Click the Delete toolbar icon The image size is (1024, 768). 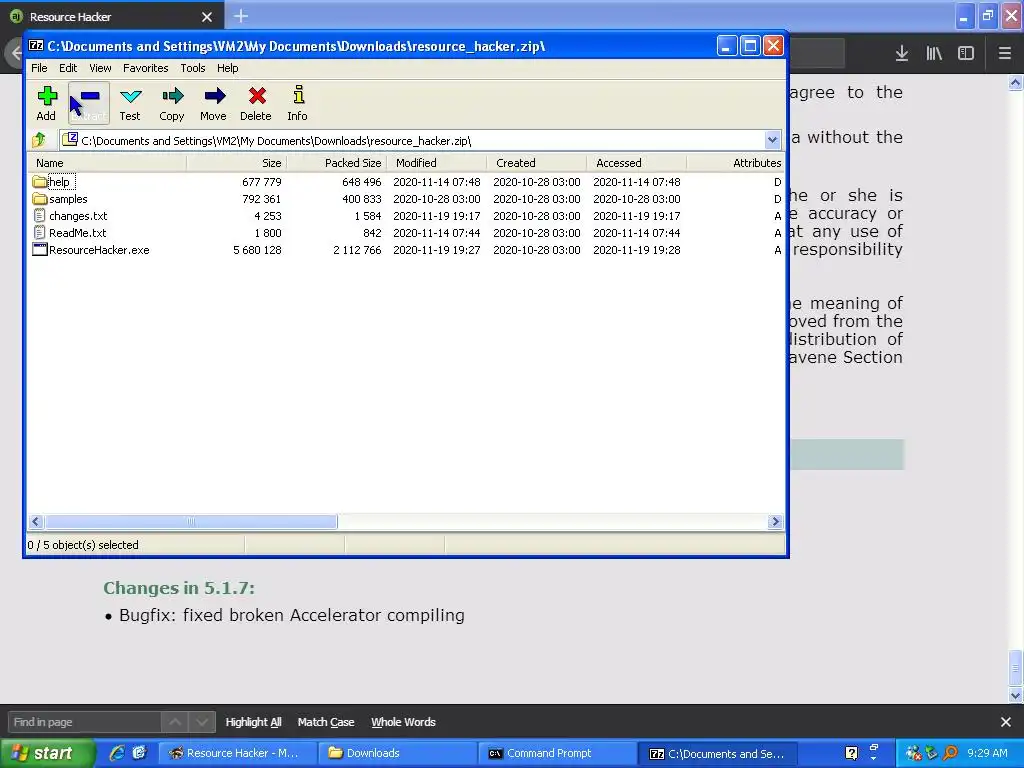(x=256, y=103)
